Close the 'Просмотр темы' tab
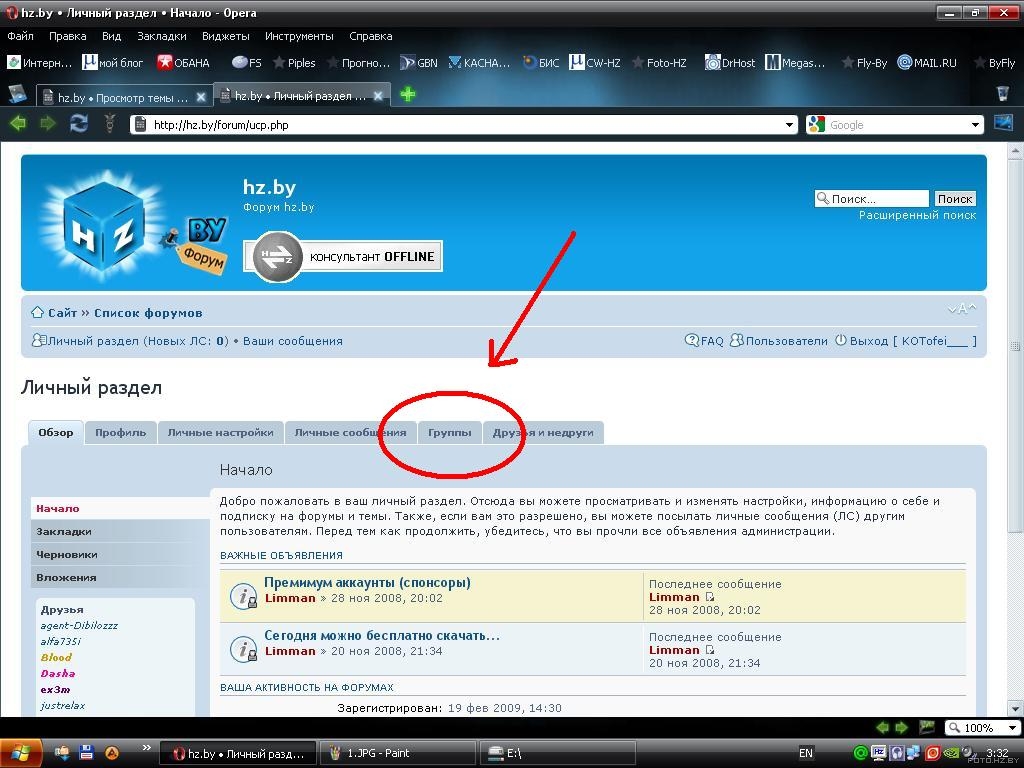The image size is (1024, 768). [x=201, y=97]
